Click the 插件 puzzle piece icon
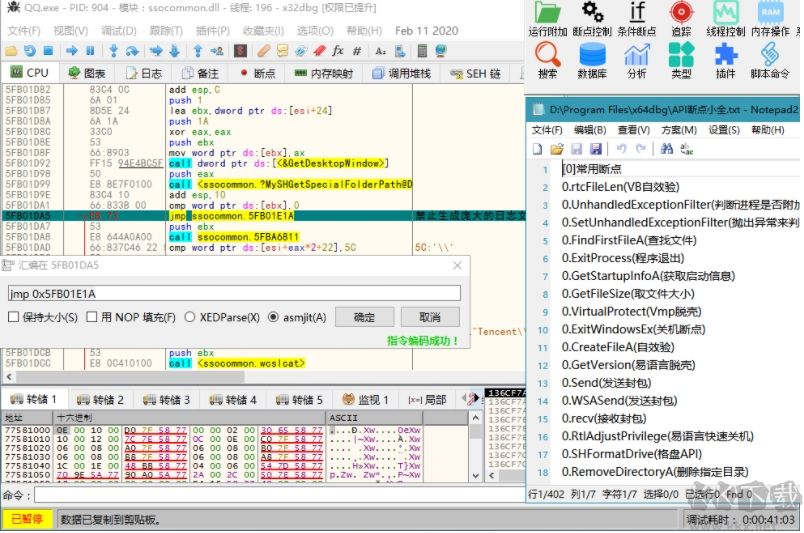The width and height of the screenshot is (804, 533). (x=725, y=55)
